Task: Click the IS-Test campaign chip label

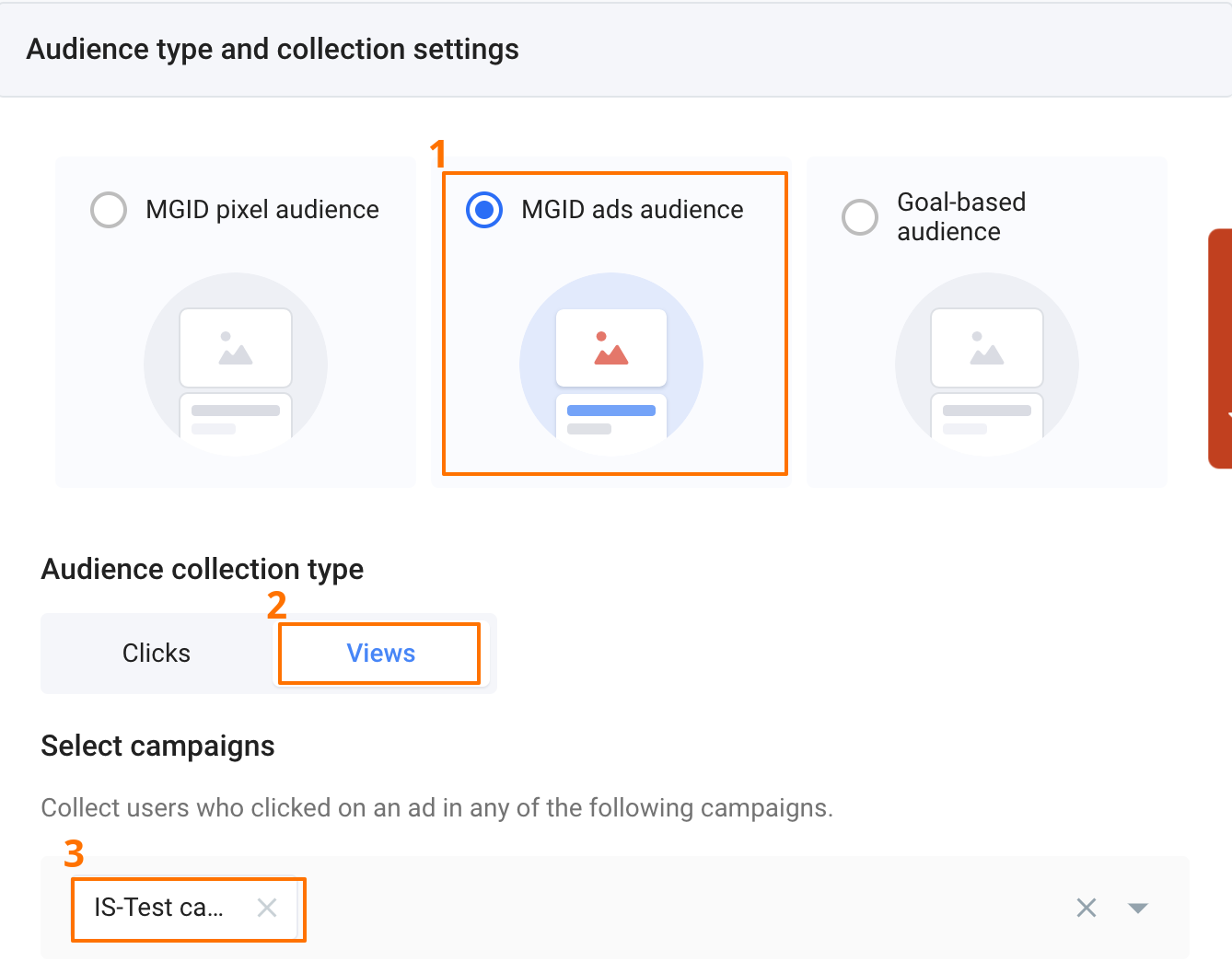Action: 158,908
